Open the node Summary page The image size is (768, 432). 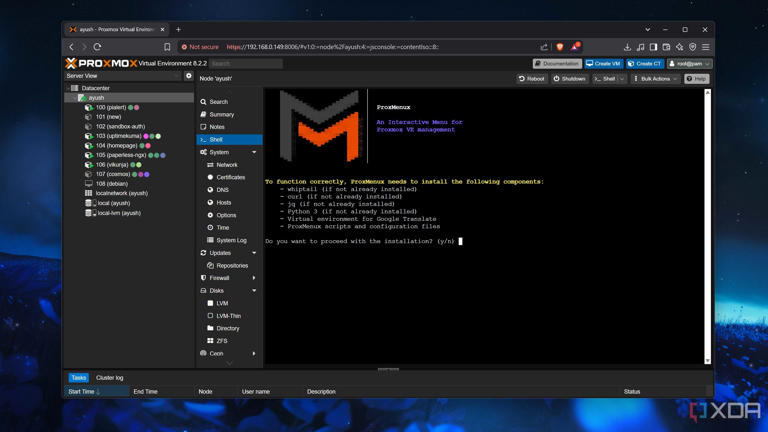(221, 114)
